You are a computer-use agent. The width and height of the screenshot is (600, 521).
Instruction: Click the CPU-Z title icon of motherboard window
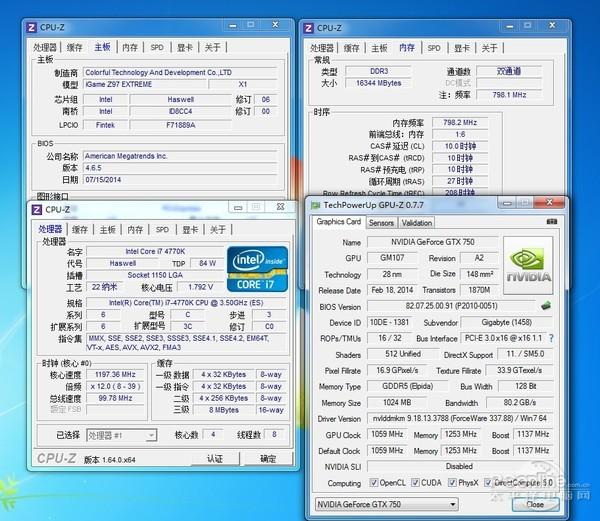click(x=31, y=28)
